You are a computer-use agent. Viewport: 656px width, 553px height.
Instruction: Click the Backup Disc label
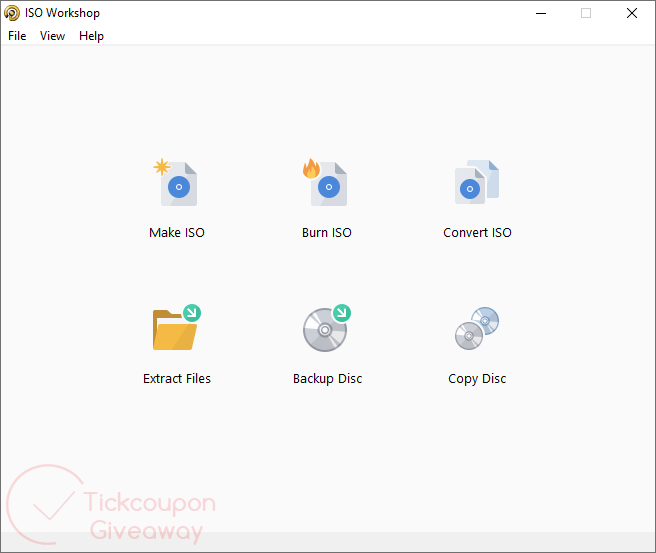[328, 379]
